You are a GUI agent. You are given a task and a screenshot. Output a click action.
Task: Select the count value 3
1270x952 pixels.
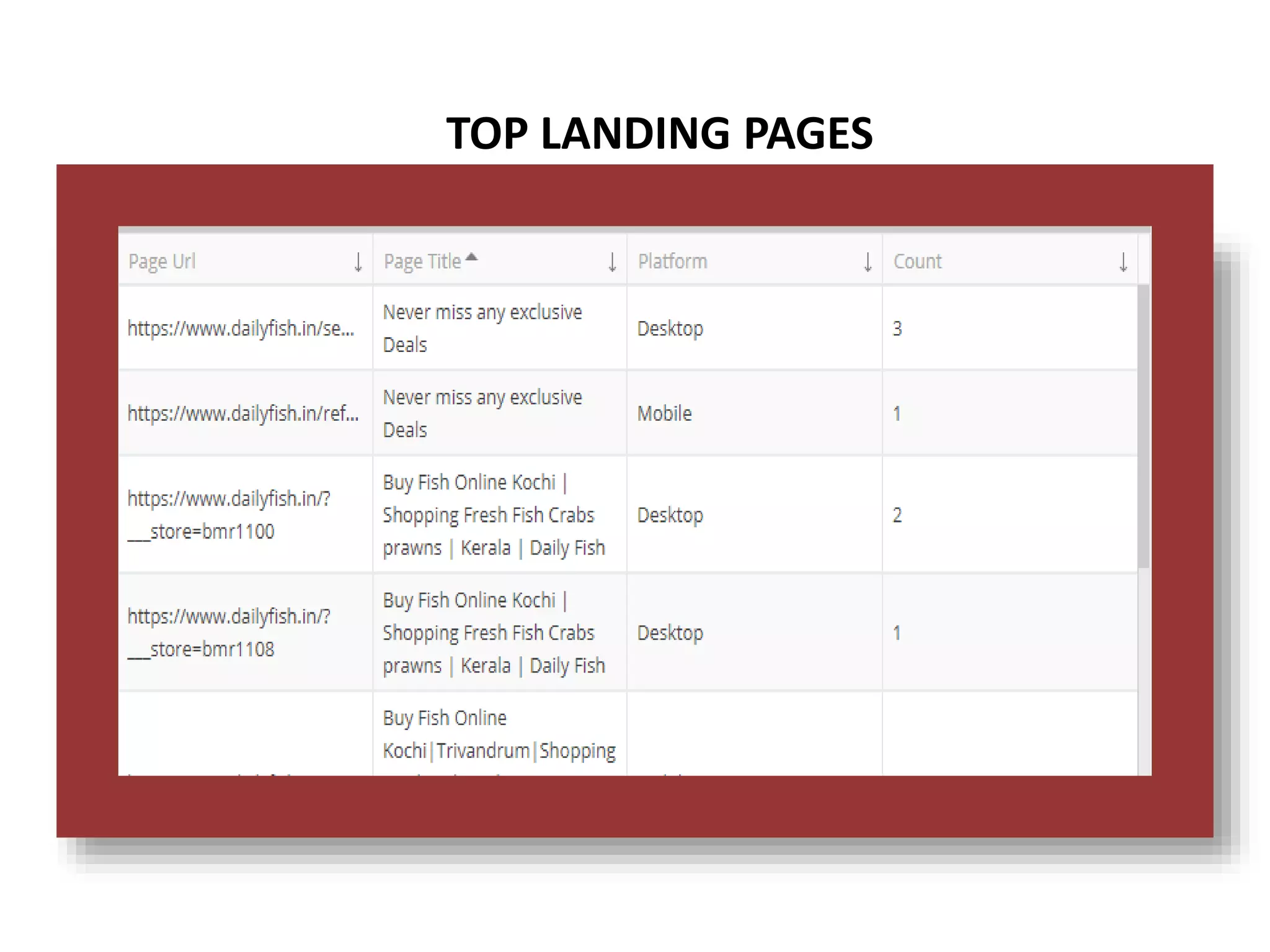click(897, 328)
